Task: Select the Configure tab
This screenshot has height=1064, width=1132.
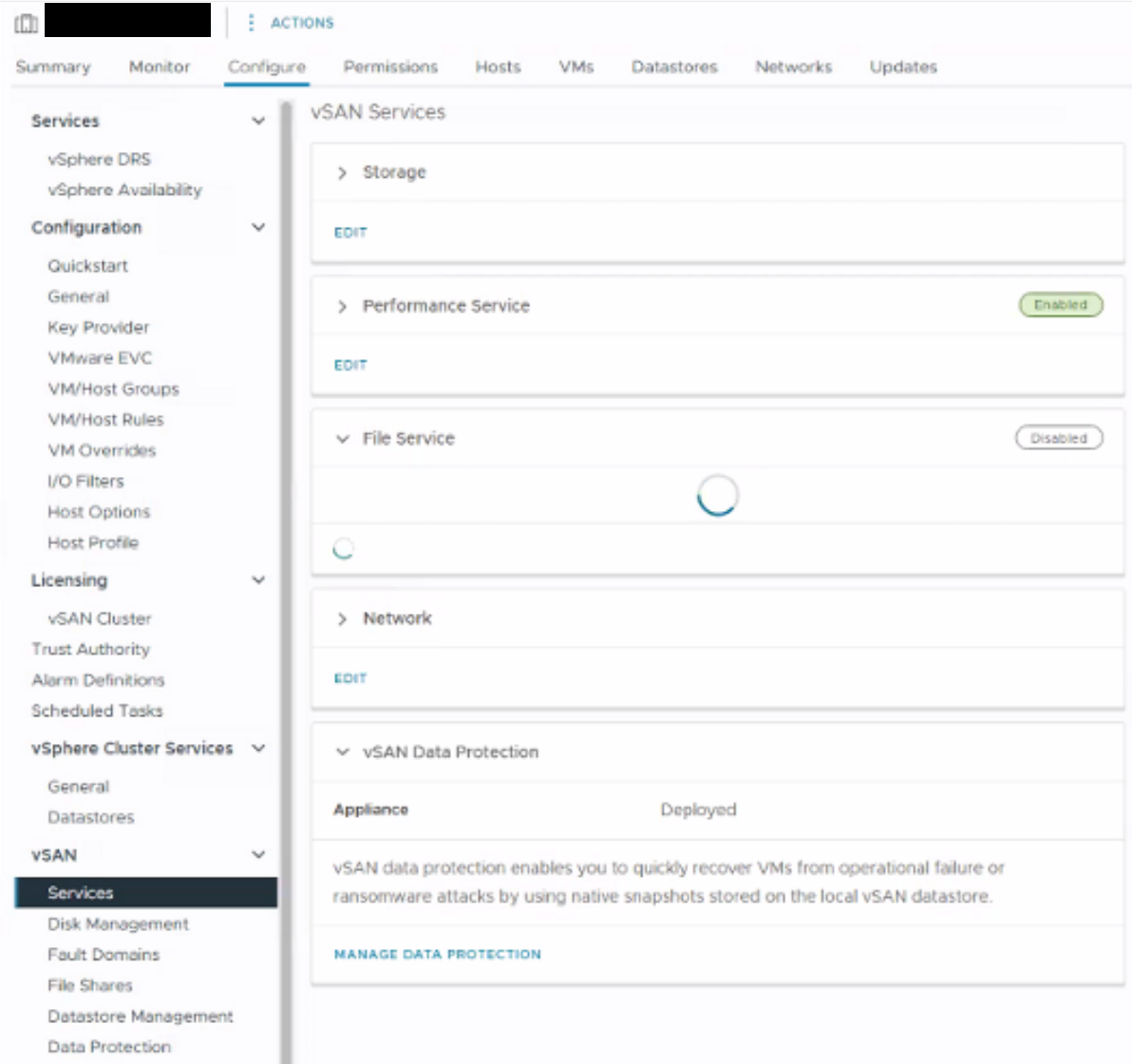Action: point(267,66)
